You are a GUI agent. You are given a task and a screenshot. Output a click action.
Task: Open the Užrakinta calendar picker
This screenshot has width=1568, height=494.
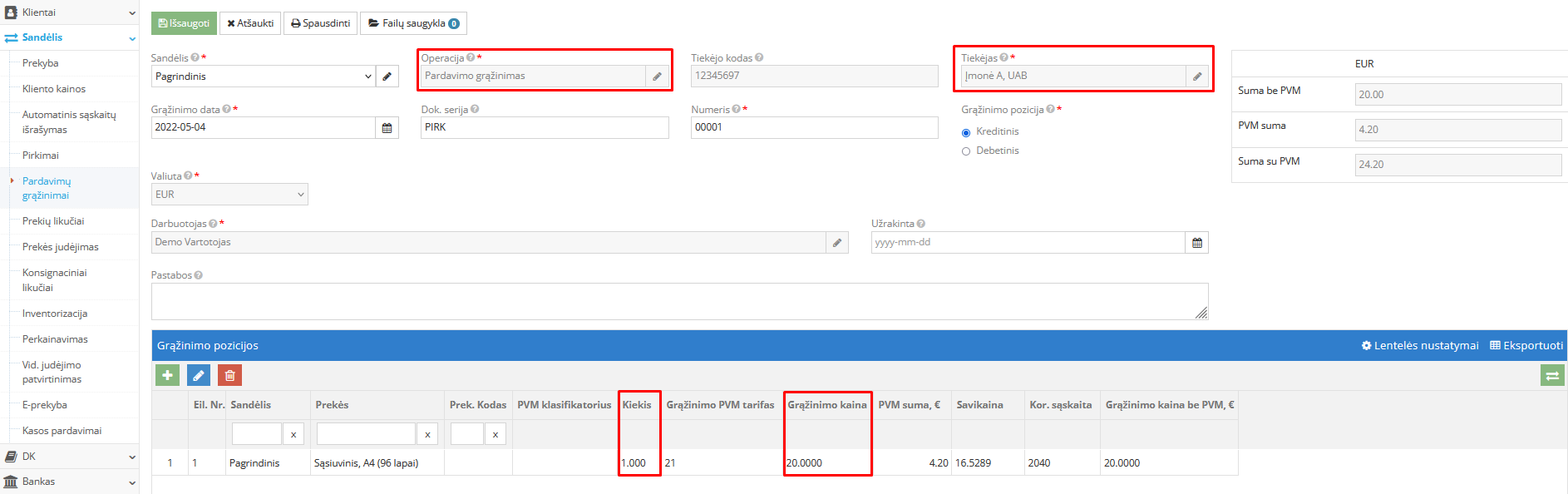[x=1196, y=243]
